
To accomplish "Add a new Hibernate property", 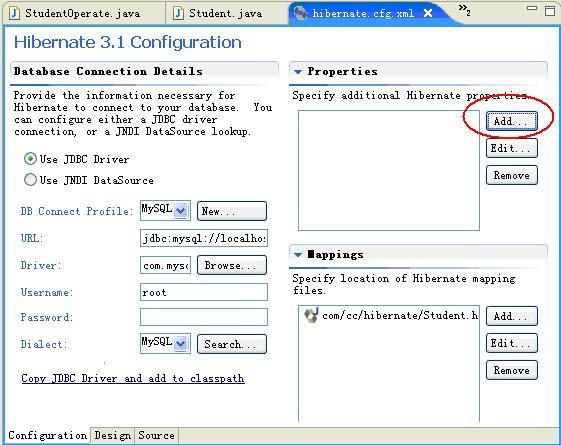I will (512, 121).
